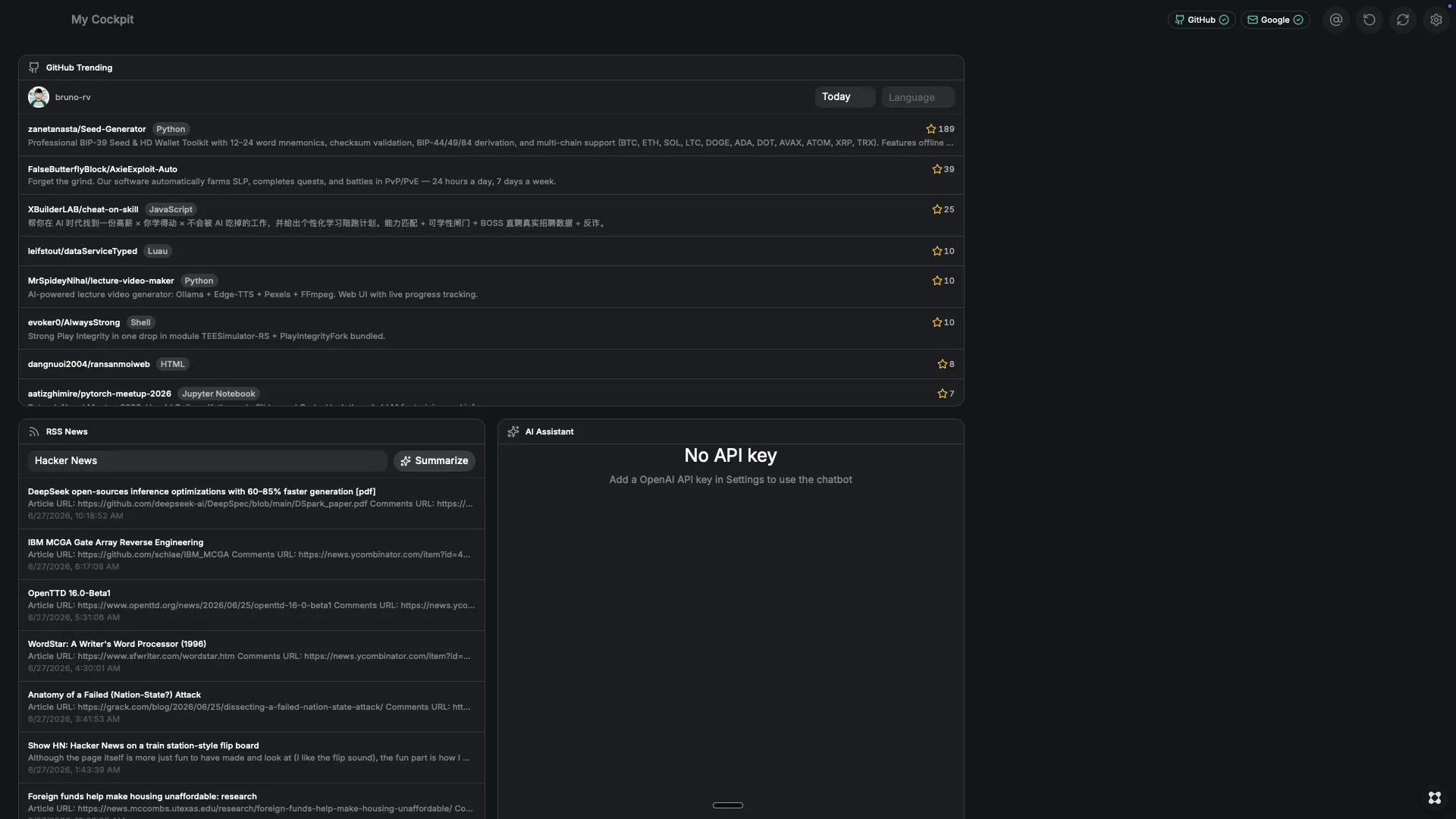Open evoker0/AlwaysStrong repository
This screenshot has width=1456, height=819.
click(74, 322)
